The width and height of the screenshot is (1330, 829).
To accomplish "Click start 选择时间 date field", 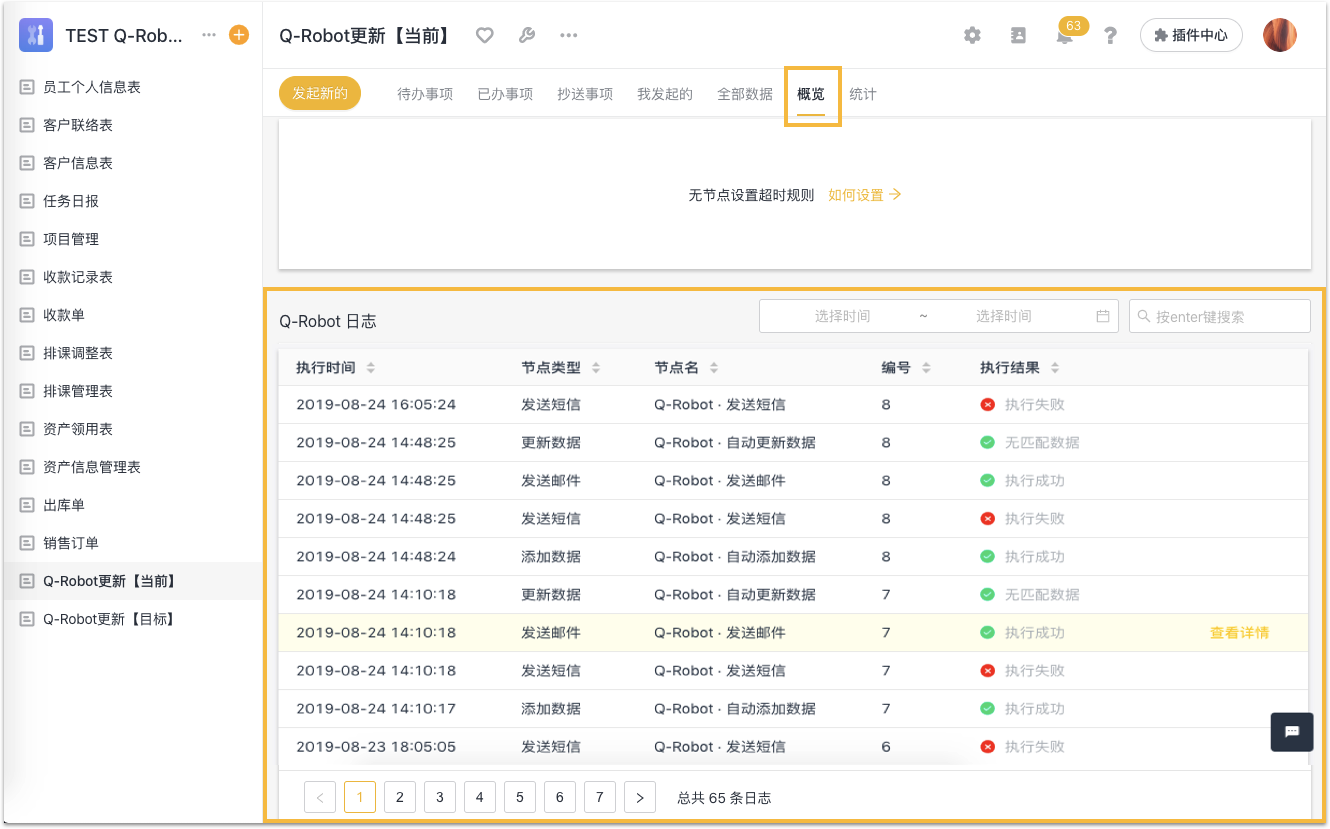I will coord(842,316).
